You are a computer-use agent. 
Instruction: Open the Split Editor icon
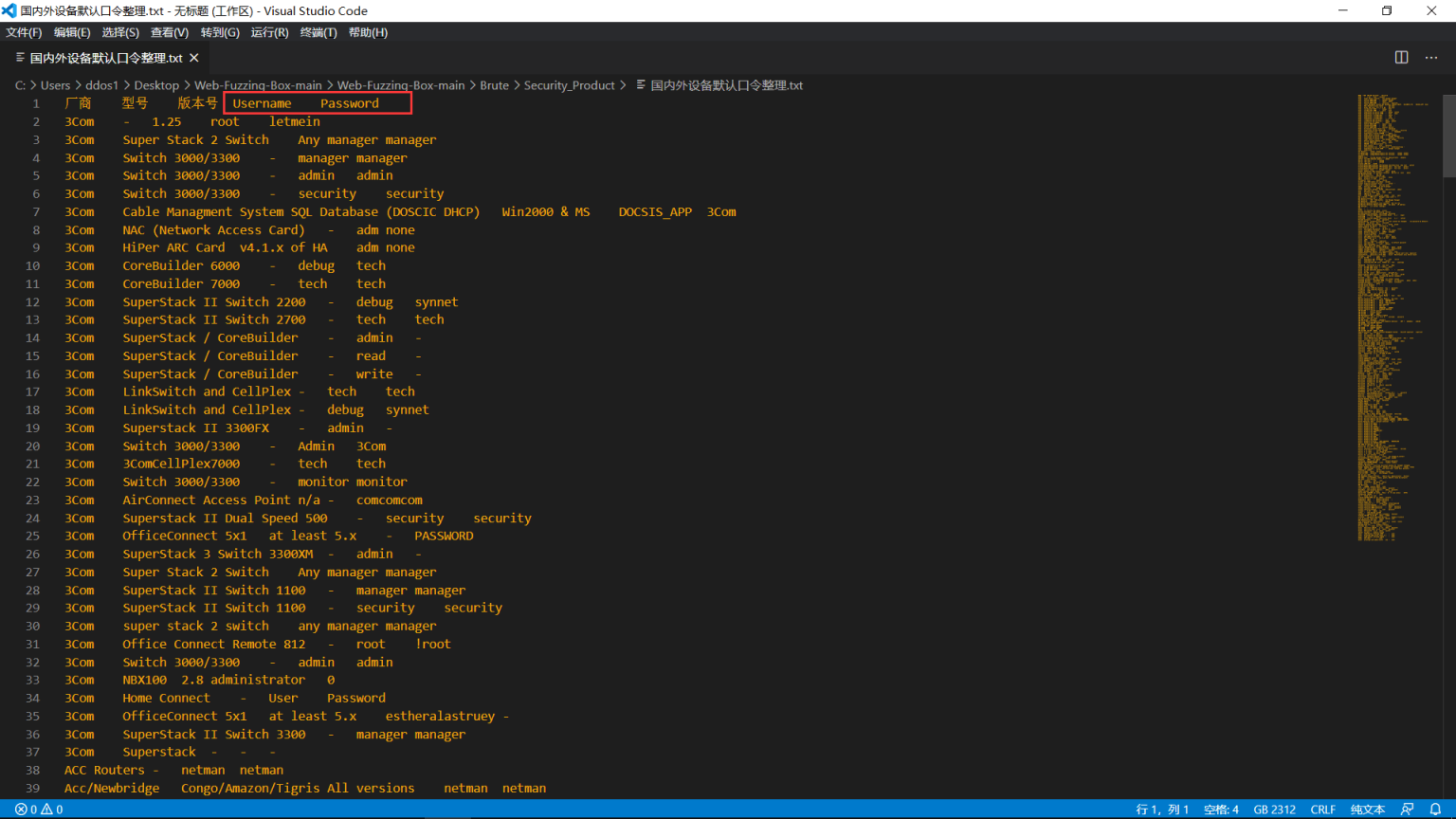tap(1401, 57)
